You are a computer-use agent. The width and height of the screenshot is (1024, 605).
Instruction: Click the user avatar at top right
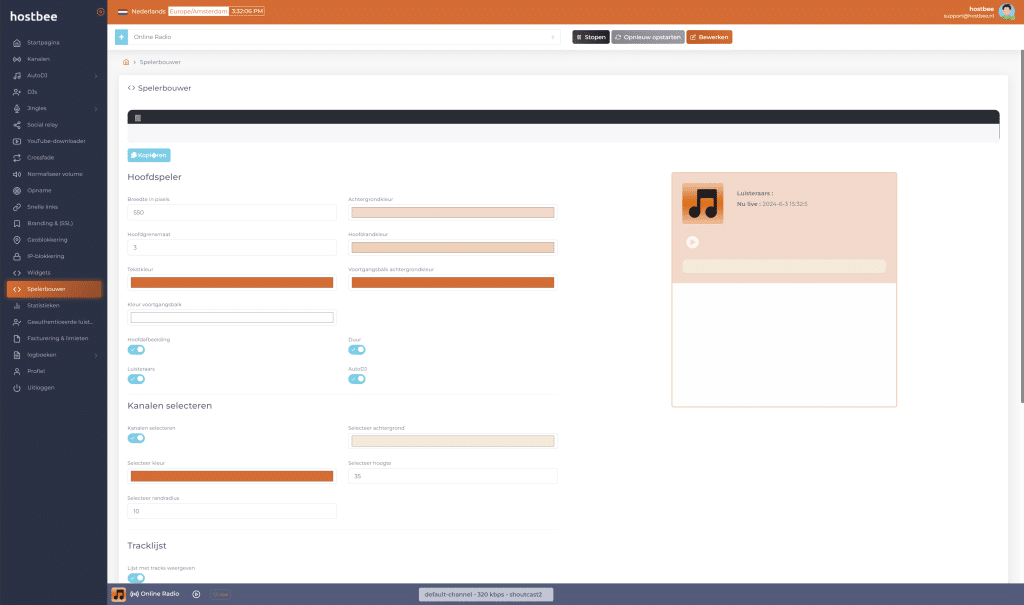point(1007,12)
